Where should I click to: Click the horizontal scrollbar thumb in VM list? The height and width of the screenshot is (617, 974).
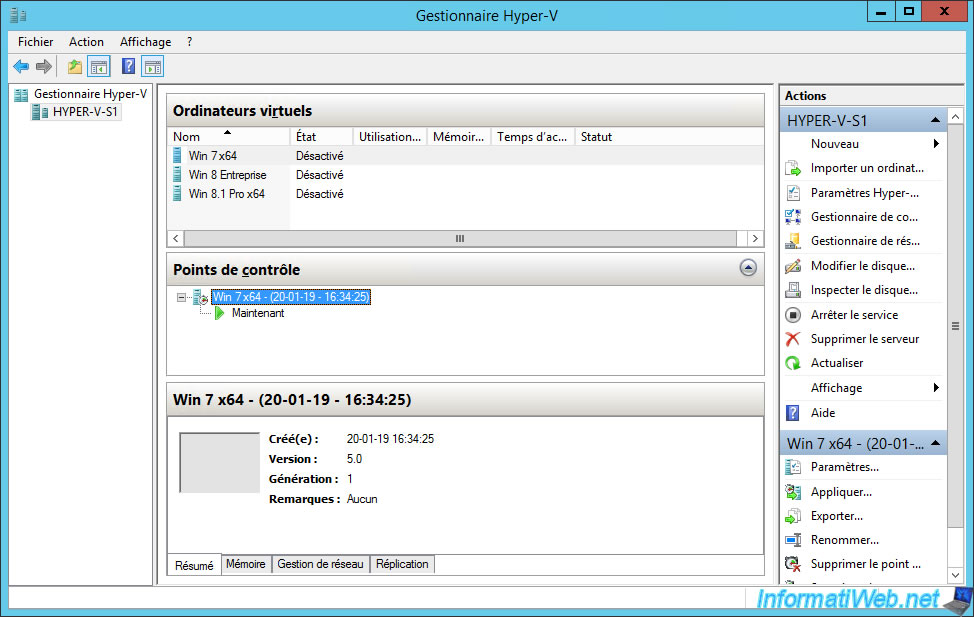pyautogui.click(x=460, y=239)
